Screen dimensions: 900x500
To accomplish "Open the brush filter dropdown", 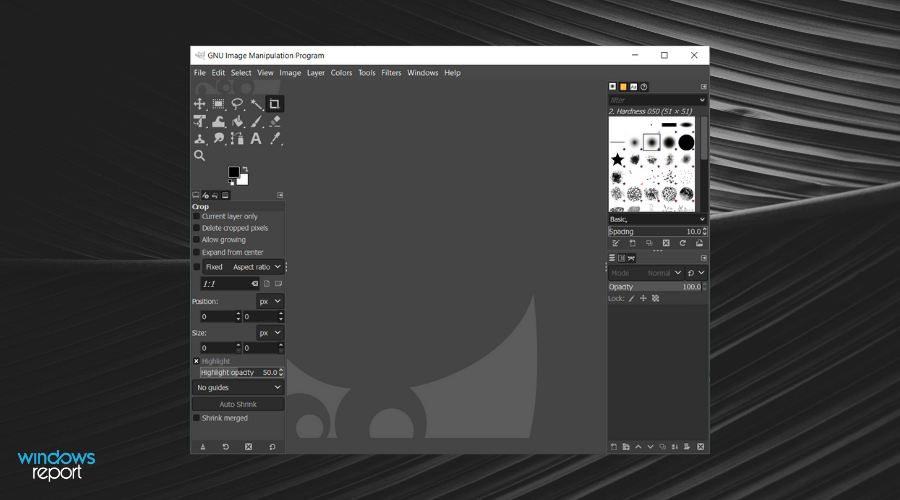I will pos(702,100).
